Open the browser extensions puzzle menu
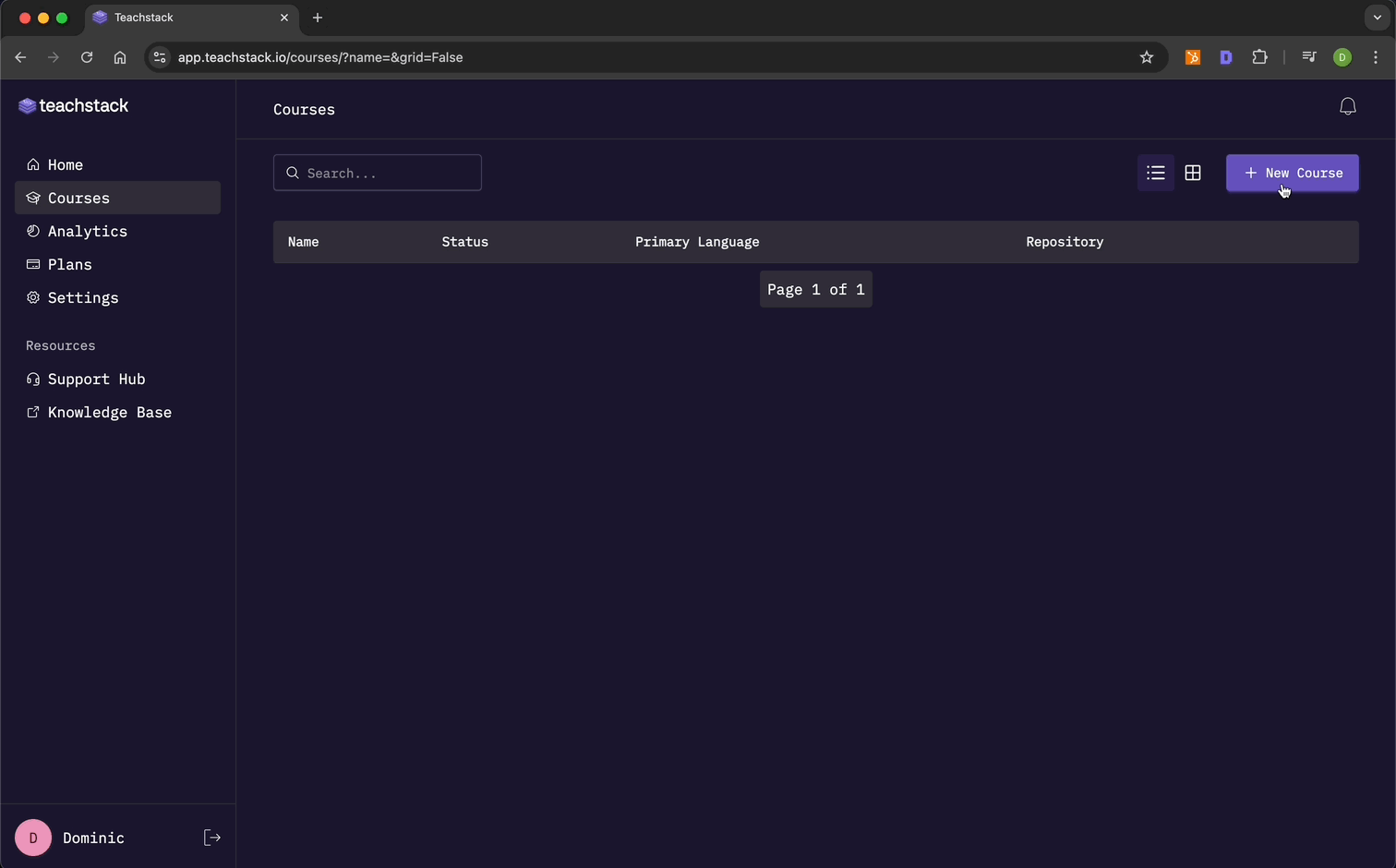 coord(1259,57)
